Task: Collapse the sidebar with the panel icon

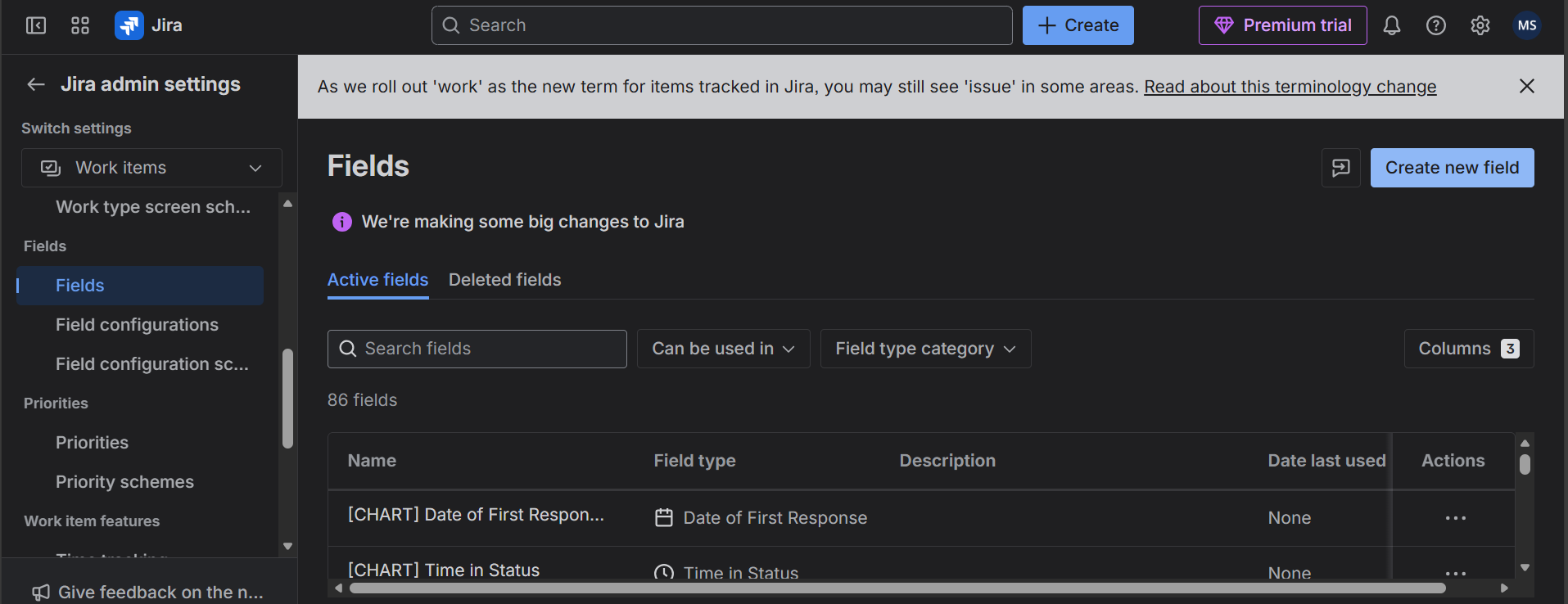Action: 36,25
